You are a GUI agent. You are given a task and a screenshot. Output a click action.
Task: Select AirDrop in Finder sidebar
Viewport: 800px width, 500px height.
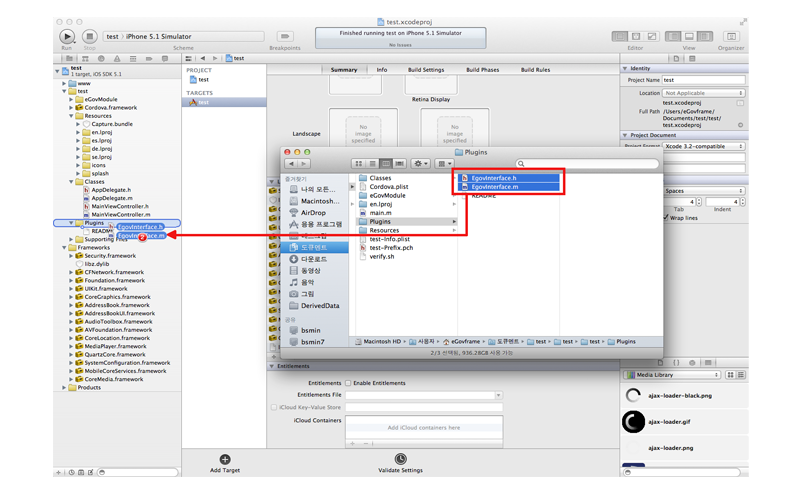click(x=313, y=213)
